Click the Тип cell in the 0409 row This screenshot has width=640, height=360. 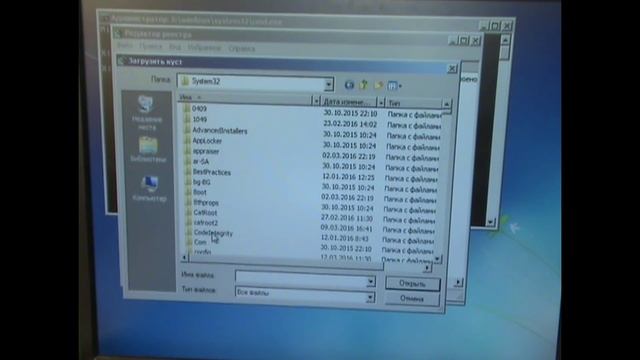coord(414,115)
